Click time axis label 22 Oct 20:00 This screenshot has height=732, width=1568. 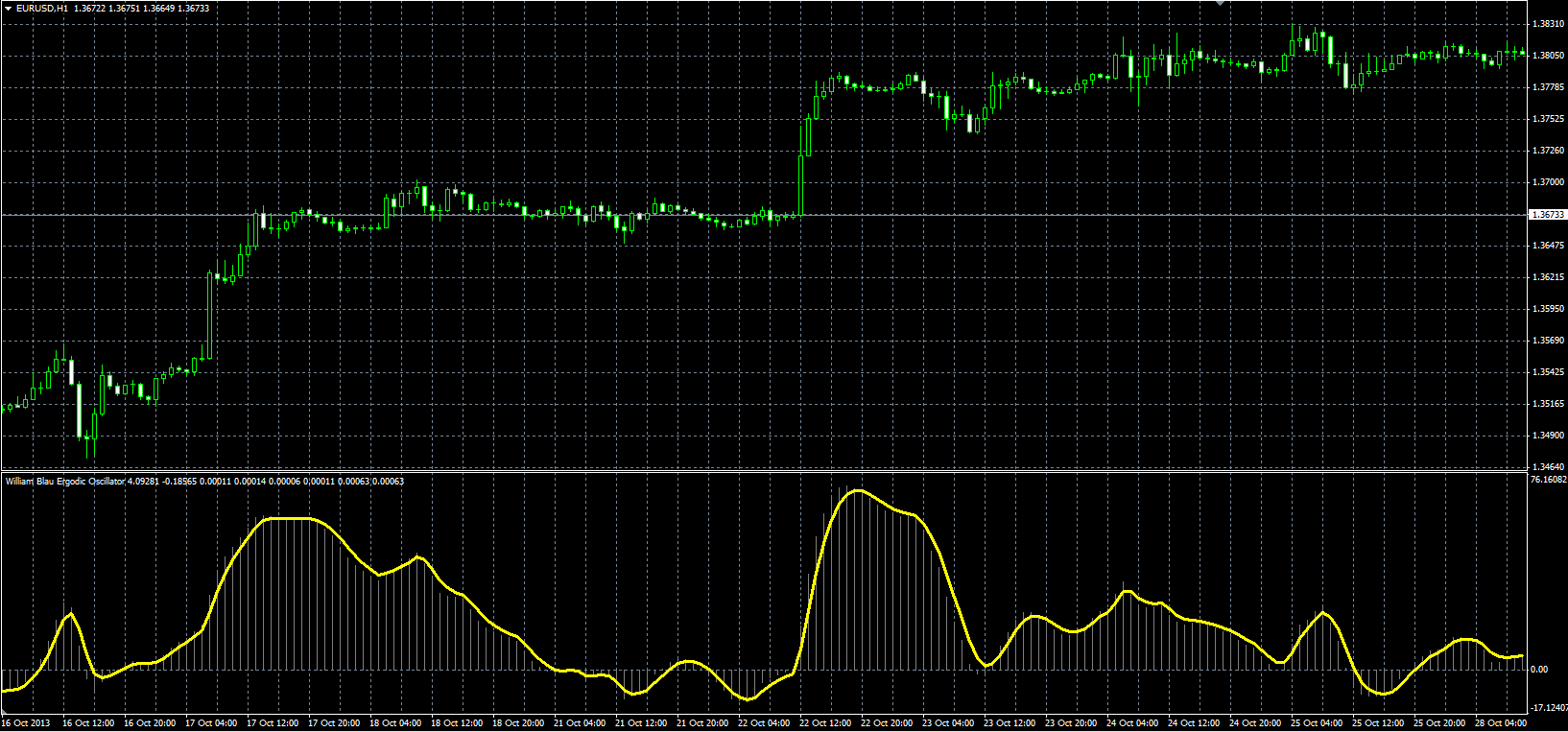(x=887, y=723)
